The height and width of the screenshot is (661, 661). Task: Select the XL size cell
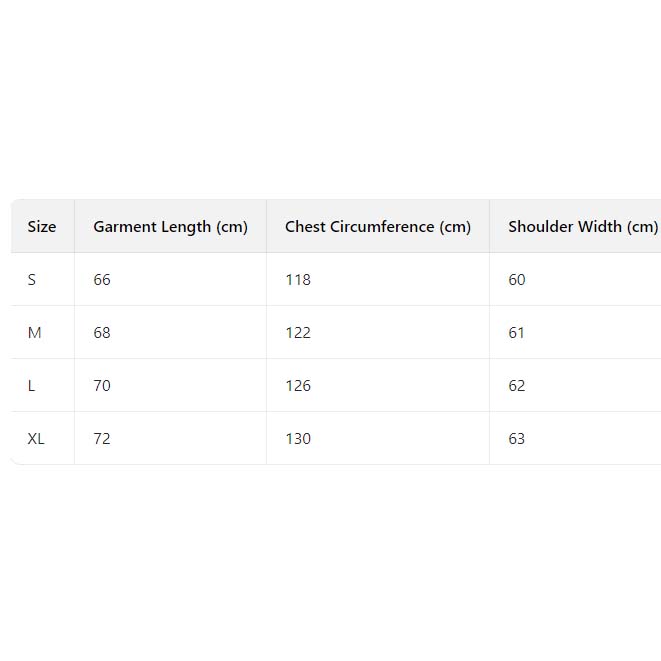point(36,439)
